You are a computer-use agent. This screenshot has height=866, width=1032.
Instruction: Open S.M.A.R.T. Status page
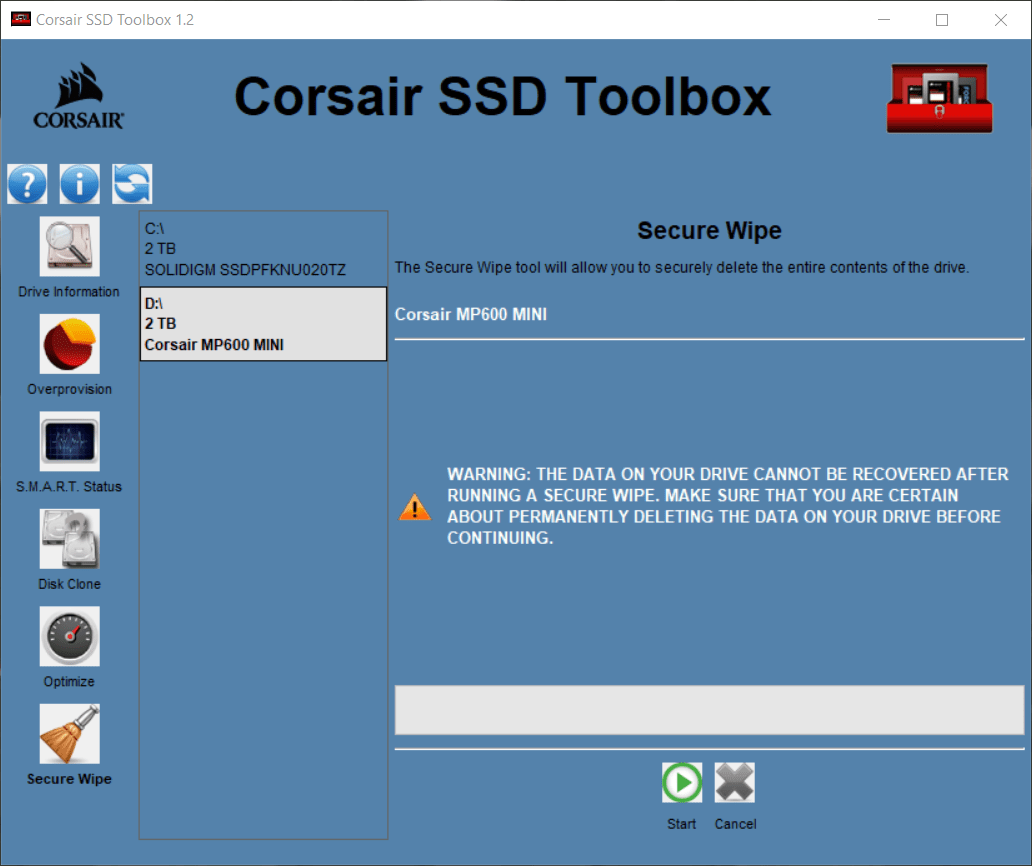(x=69, y=441)
